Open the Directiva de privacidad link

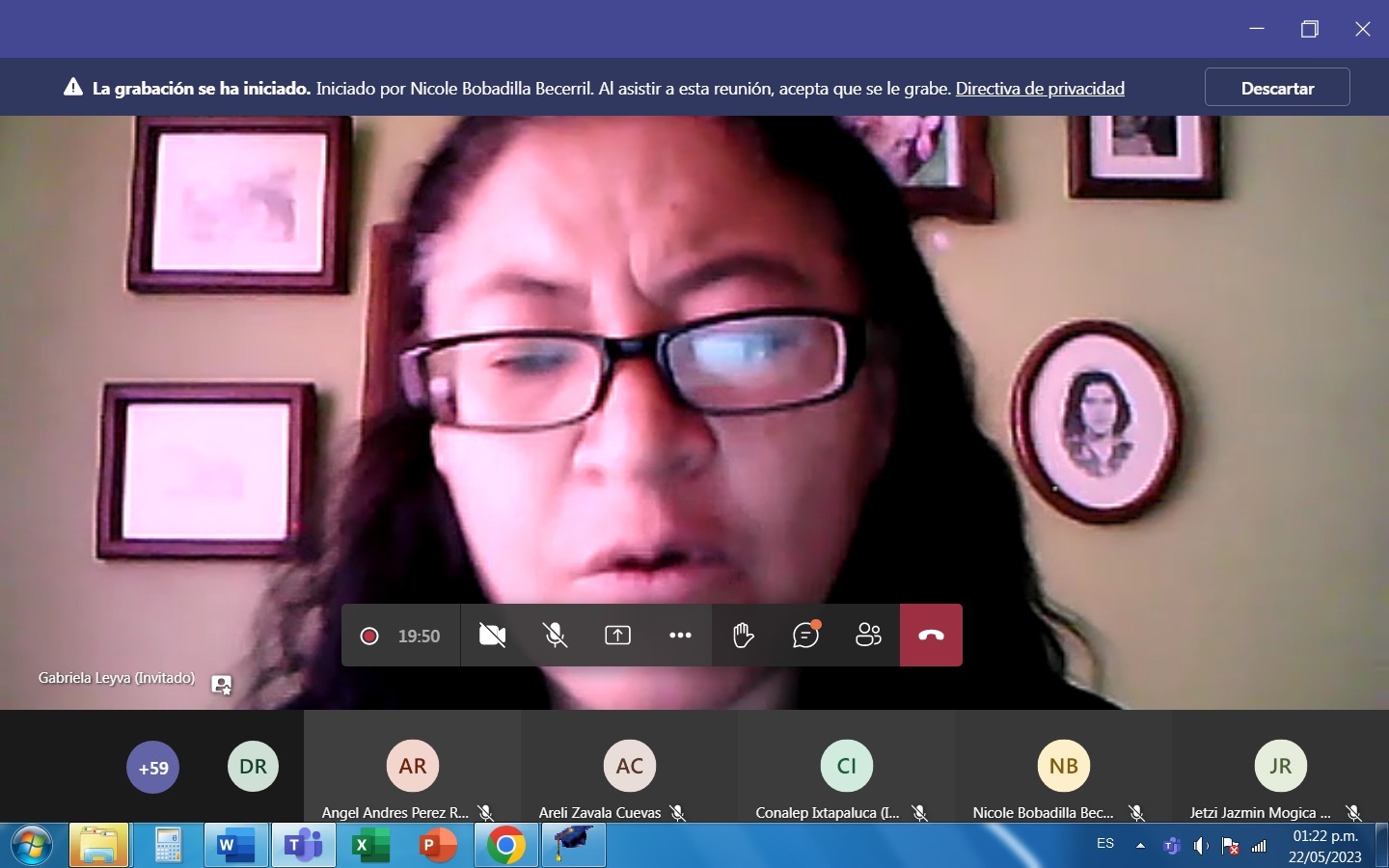pos(1040,89)
